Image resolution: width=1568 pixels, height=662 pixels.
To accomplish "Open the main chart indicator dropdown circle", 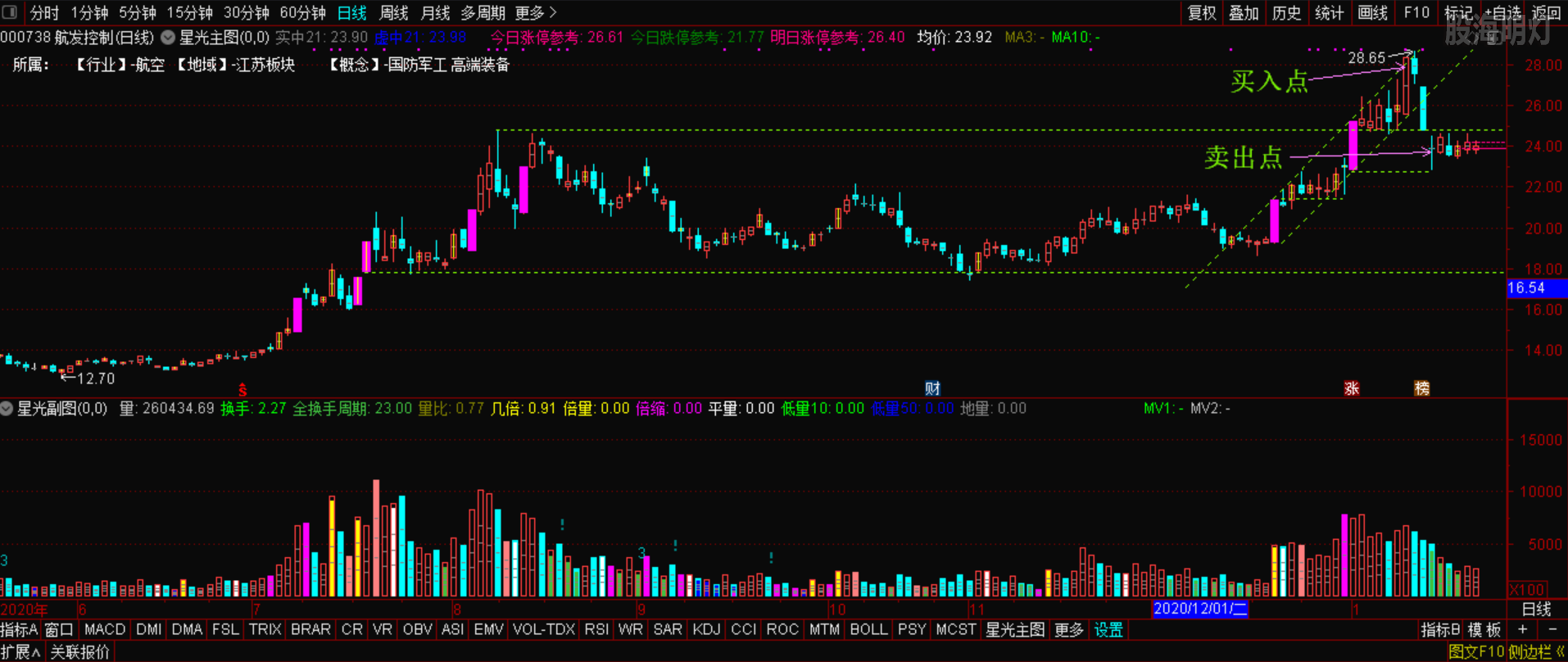I will [168, 38].
